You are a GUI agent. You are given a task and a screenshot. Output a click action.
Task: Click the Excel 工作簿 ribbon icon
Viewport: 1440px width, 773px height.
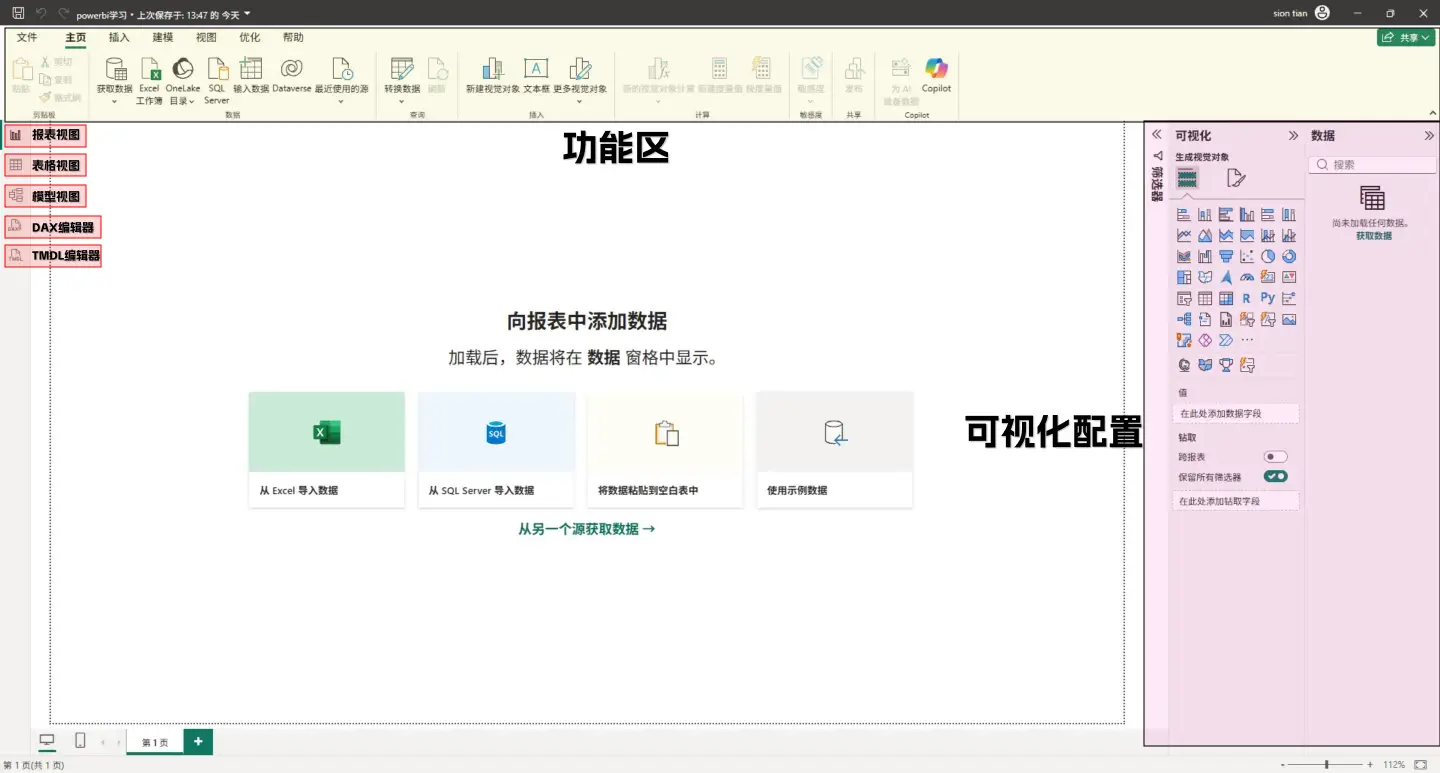(x=150, y=69)
